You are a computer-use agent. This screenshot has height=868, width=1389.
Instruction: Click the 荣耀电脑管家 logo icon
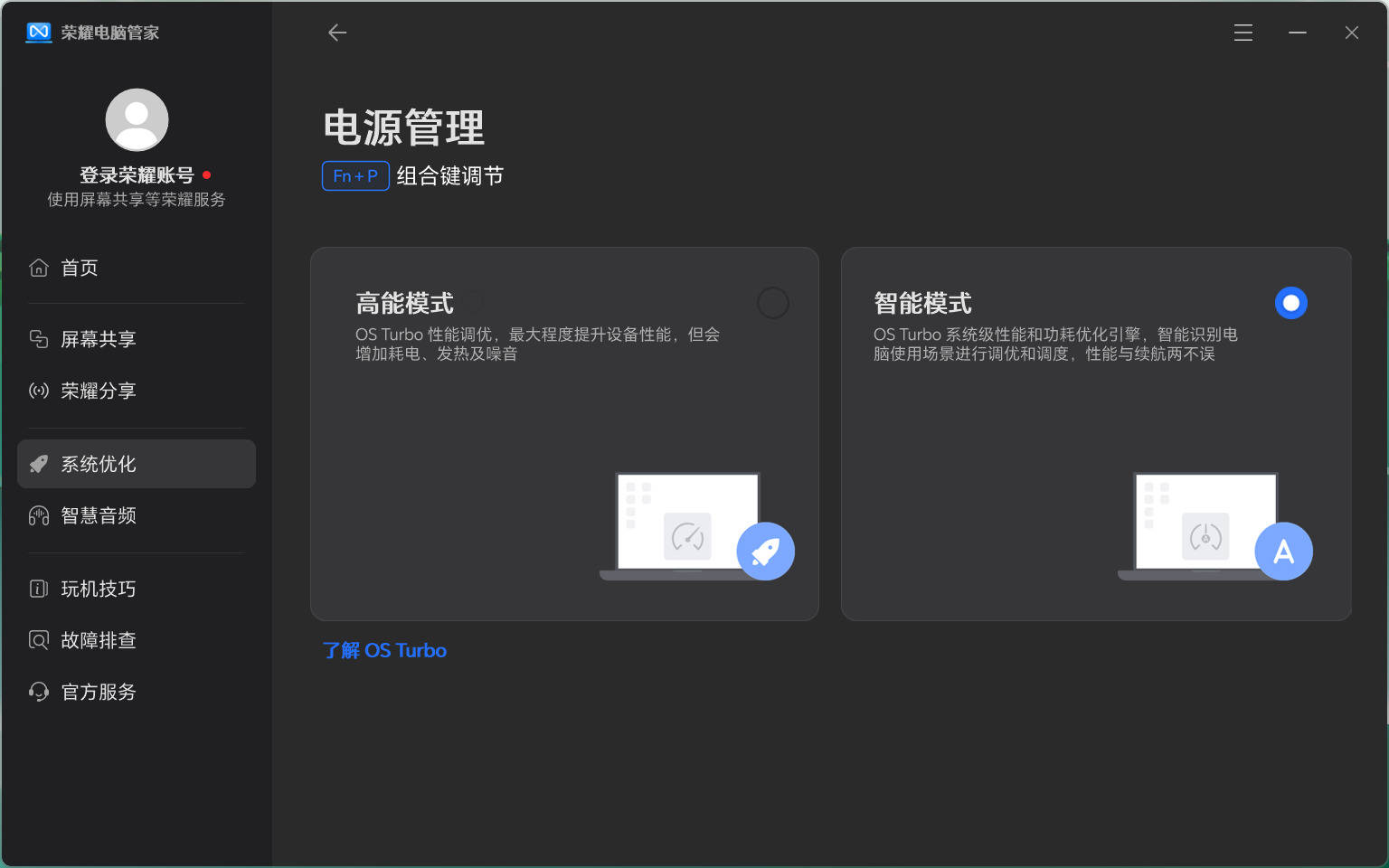pyautogui.click(x=39, y=33)
